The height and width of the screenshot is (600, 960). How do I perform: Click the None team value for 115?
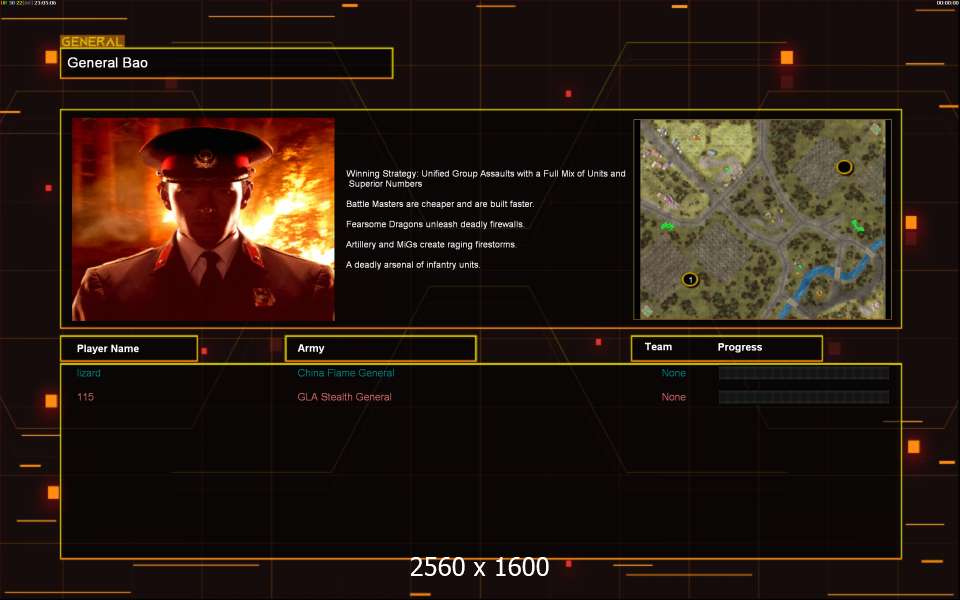[673, 397]
